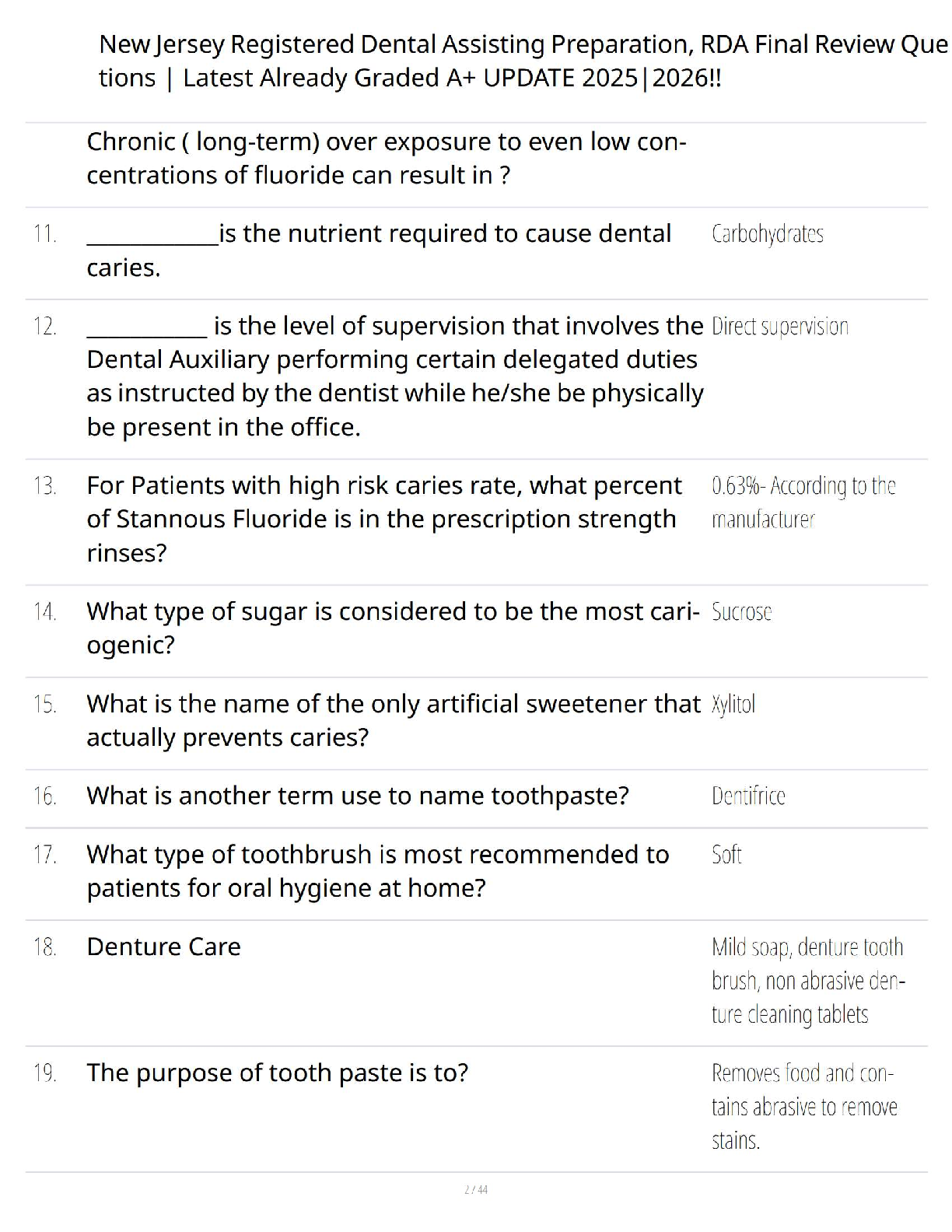The image size is (952, 1232).
Task: Click the toothbrush recommendation question text
Action: (377, 870)
